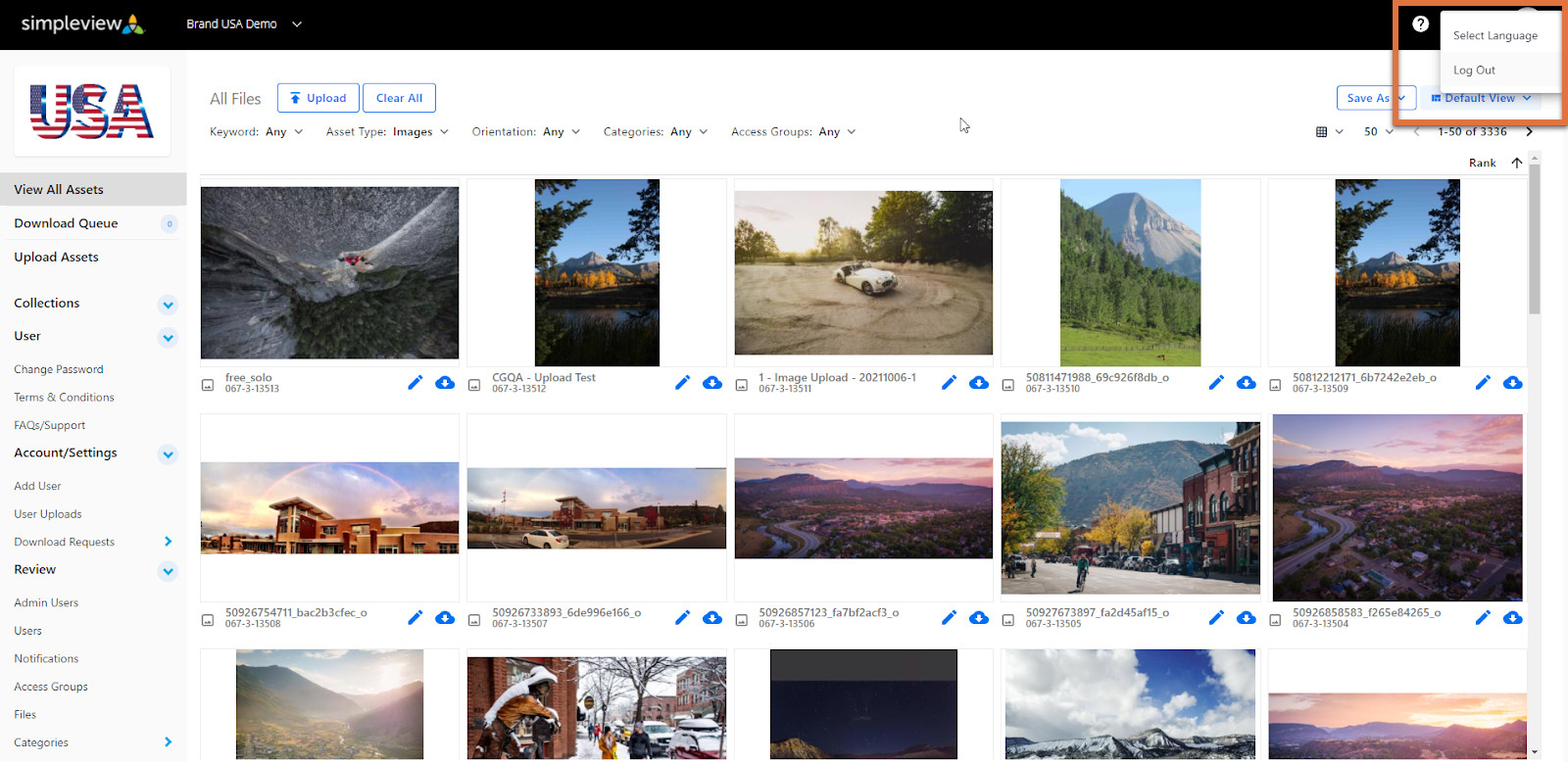Go to next page of results arrow
The height and width of the screenshot is (762, 1568).
click(x=1529, y=132)
